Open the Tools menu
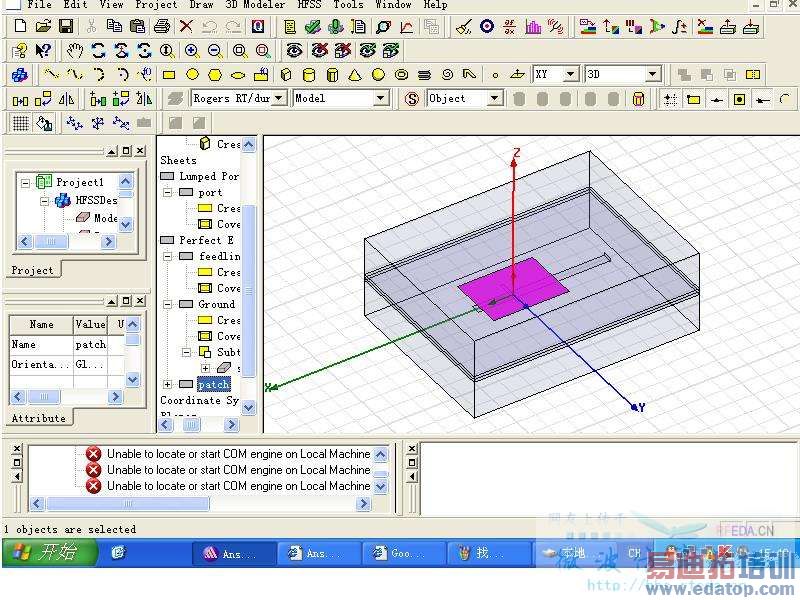Viewport: 800px width, 600px height. point(348,5)
